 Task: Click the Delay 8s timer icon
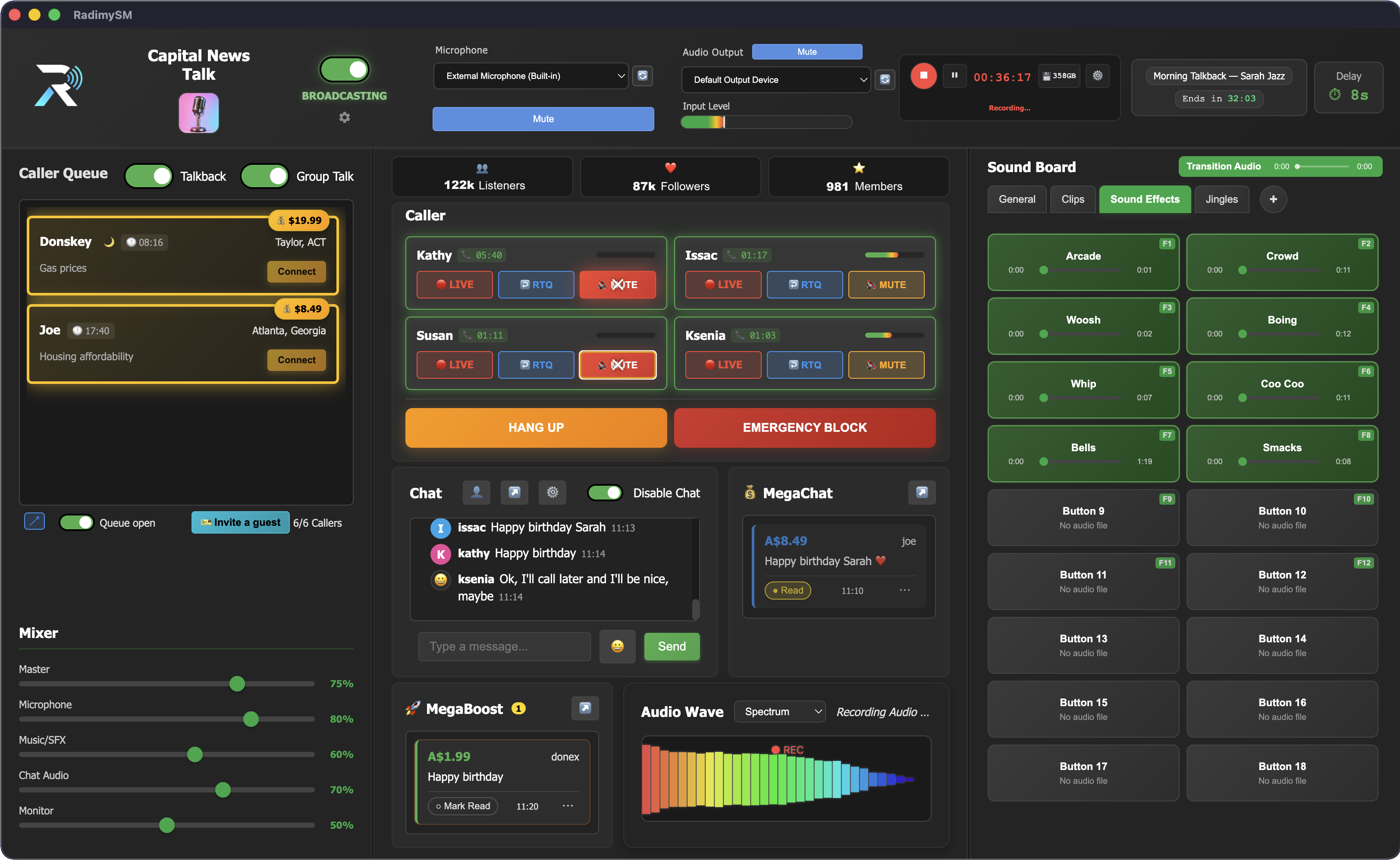(x=1334, y=94)
